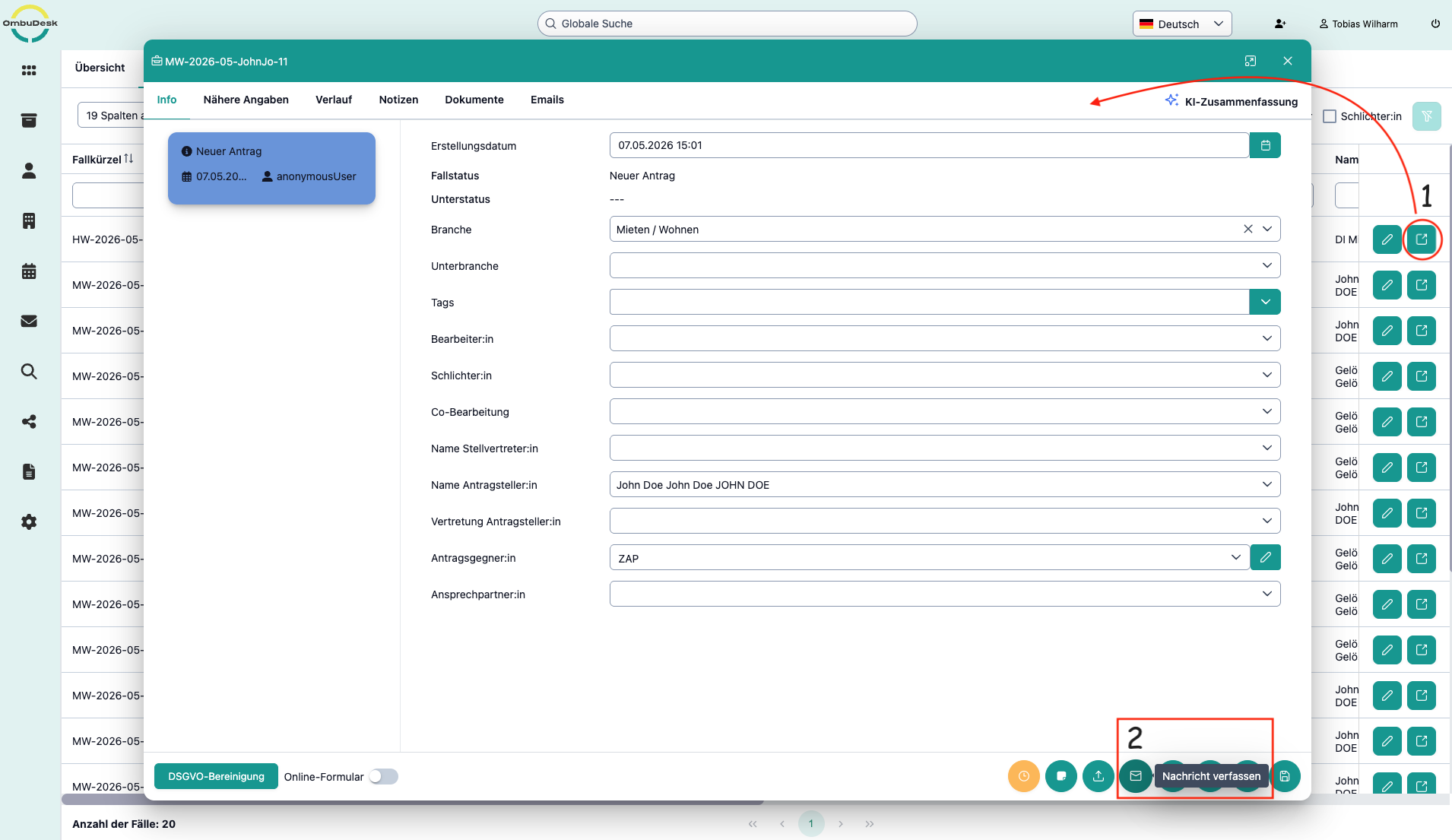This screenshot has height=840, width=1452.
Task: Open the settings gear sidebar icon
Action: click(29, 521)
